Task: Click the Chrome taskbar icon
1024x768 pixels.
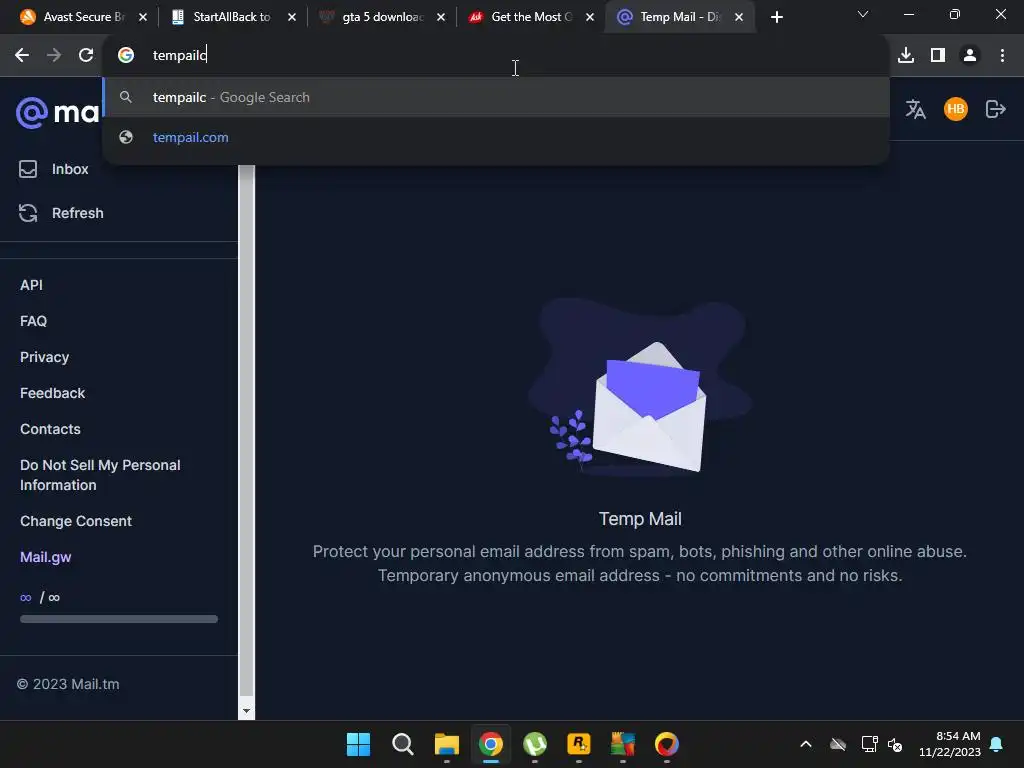Action: coord(490,744)
